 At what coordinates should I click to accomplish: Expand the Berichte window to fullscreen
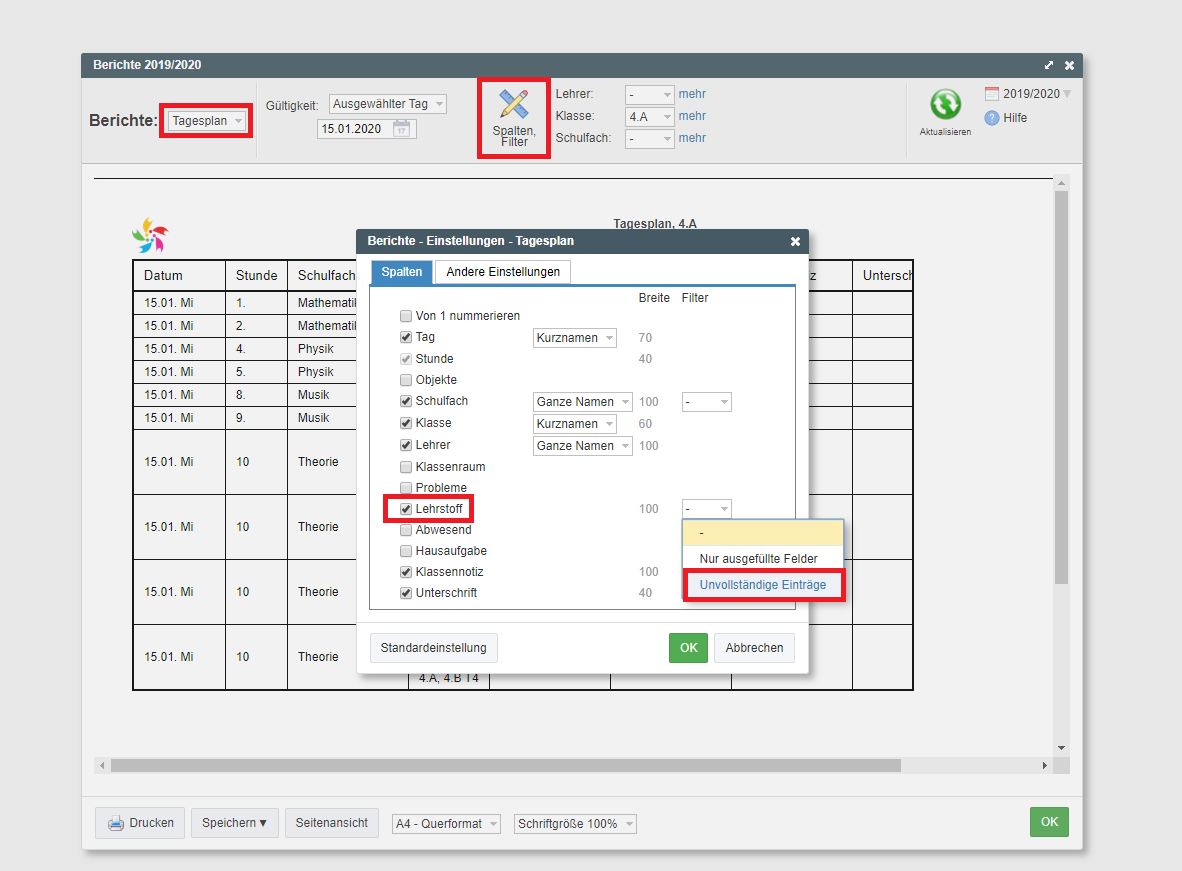tap(1049, 66)
